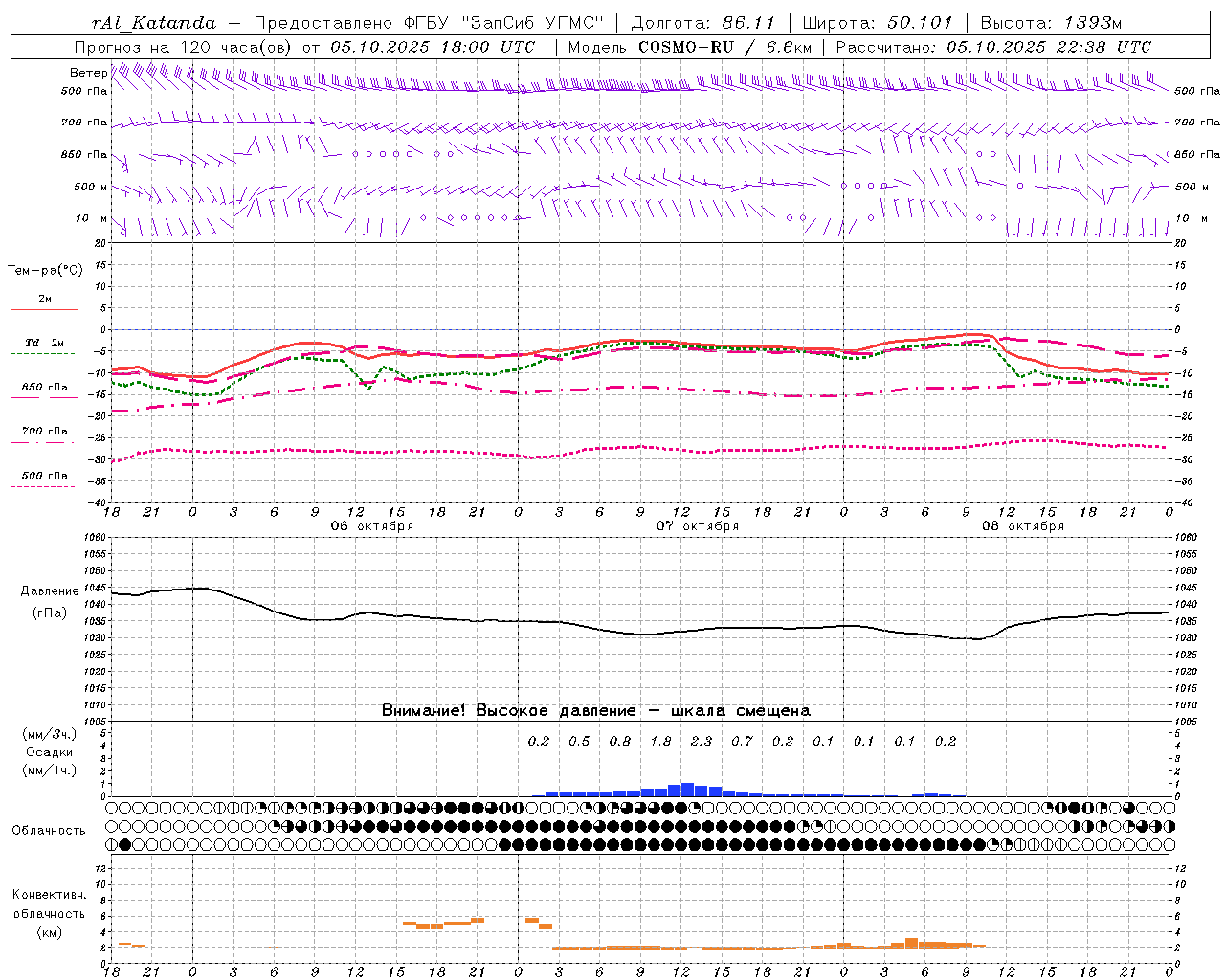Select the (мм/1ч.) precipitation unit label
Image resolution: width=1225 pixels, height=980 pixels.
50,770
